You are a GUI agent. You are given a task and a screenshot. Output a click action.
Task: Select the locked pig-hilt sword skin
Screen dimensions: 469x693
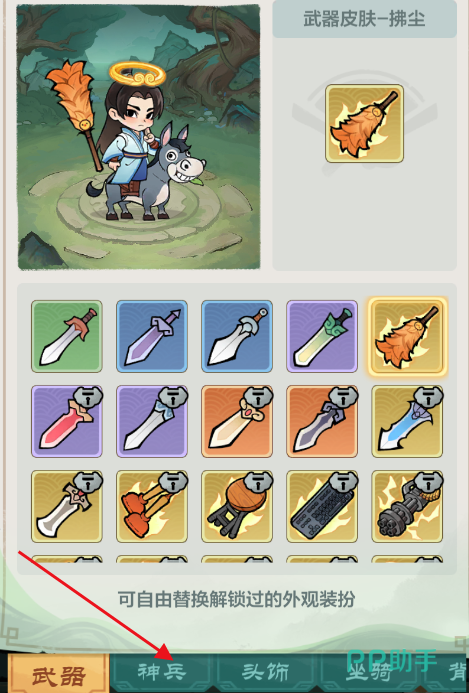(237, 421)
